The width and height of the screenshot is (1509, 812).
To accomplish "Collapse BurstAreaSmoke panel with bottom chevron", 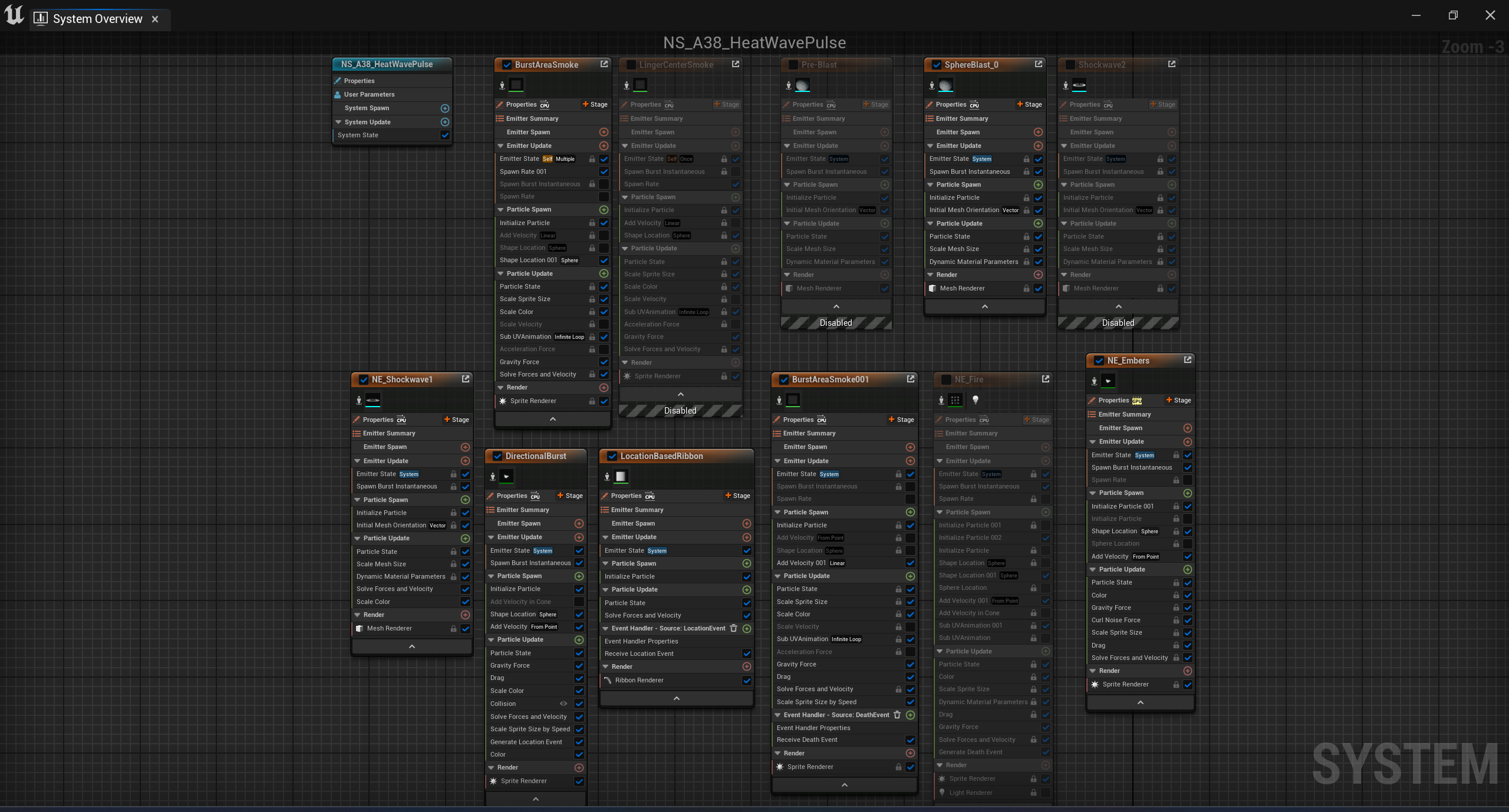I will click(552, 419).
